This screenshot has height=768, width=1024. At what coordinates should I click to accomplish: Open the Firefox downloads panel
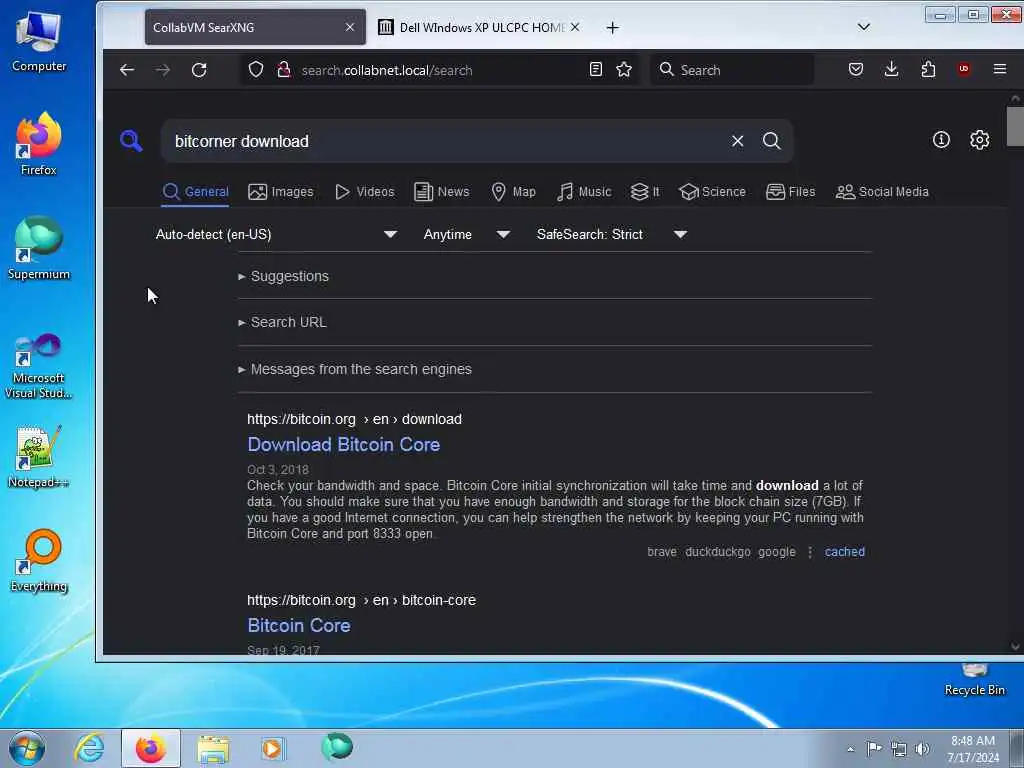(x=891, y=69)
